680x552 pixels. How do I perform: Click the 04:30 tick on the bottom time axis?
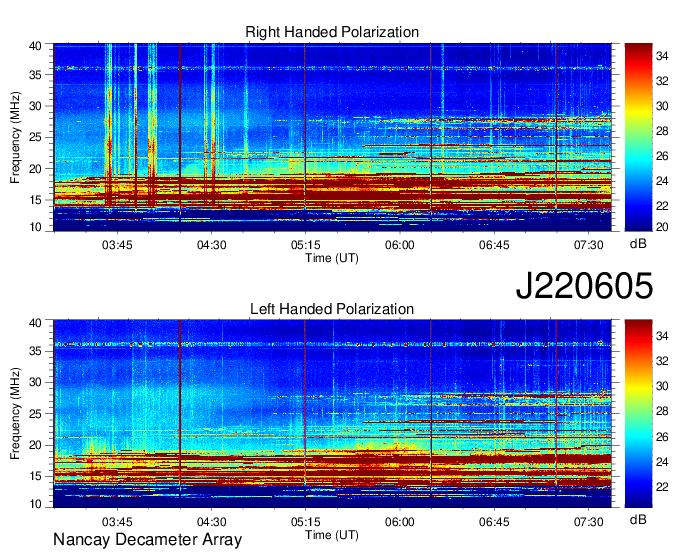[211, 522]
